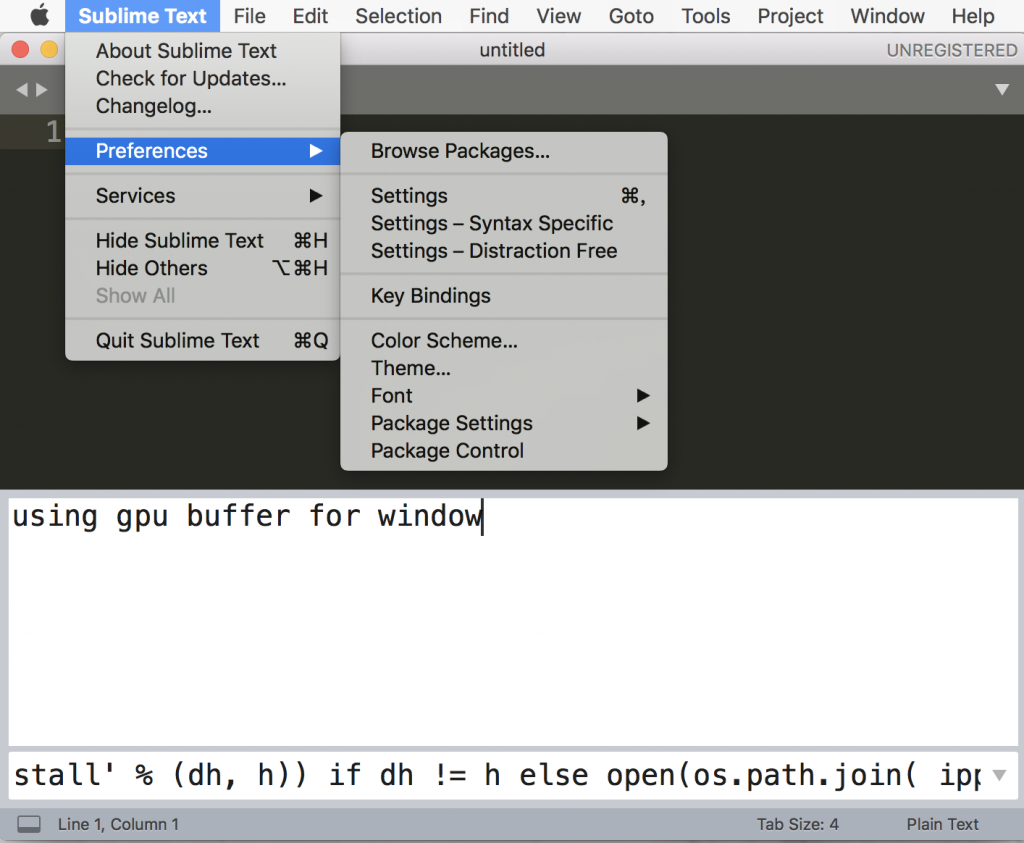Toggle the side bar icon in status bar
1024x843 pixels.
(x=29, y=824)
